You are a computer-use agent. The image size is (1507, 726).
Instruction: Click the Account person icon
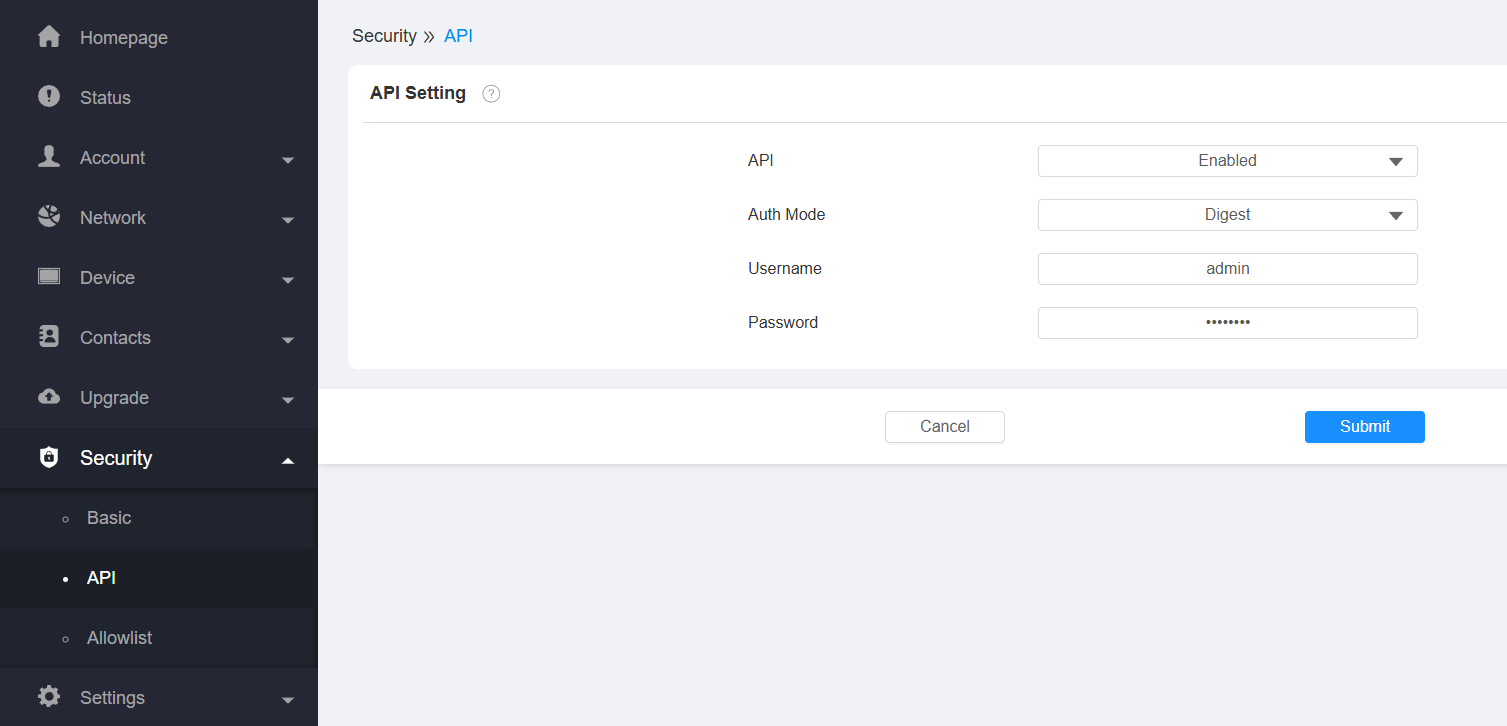point(49,156)
